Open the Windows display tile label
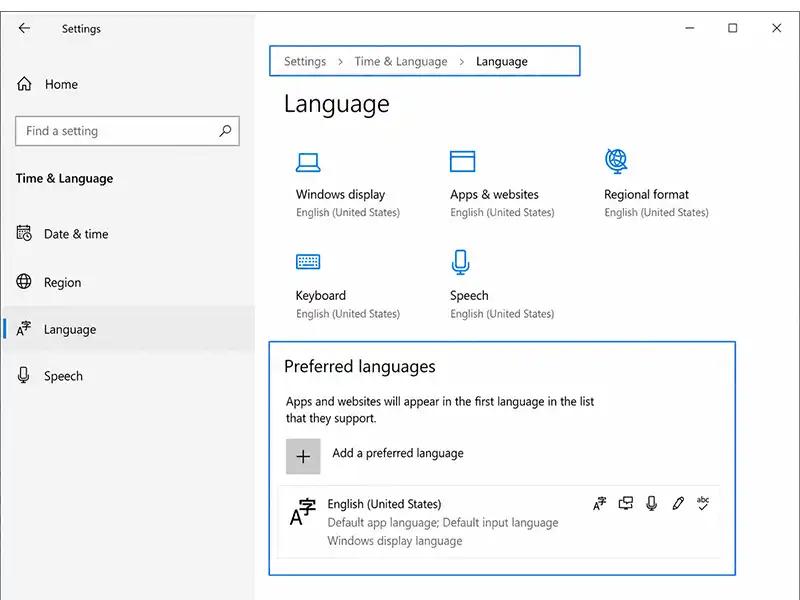Screen dimensions: 800x600 coord(340,194)
